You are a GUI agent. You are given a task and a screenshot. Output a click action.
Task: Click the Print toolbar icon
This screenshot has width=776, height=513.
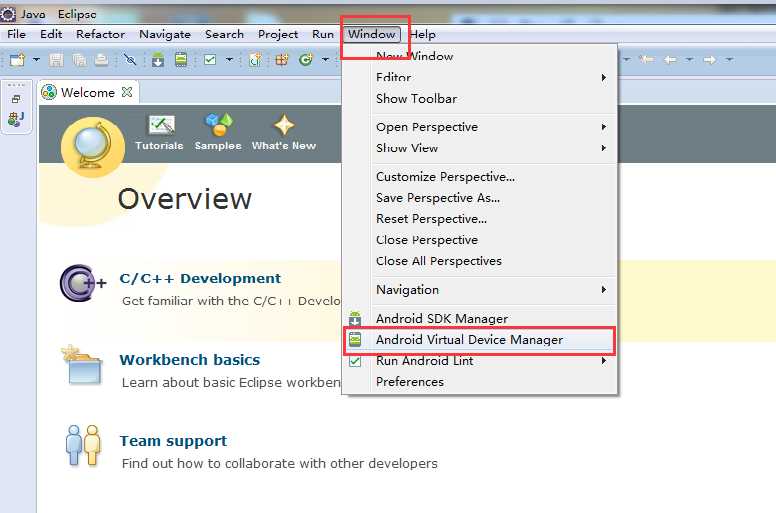(x=101, y=60)
